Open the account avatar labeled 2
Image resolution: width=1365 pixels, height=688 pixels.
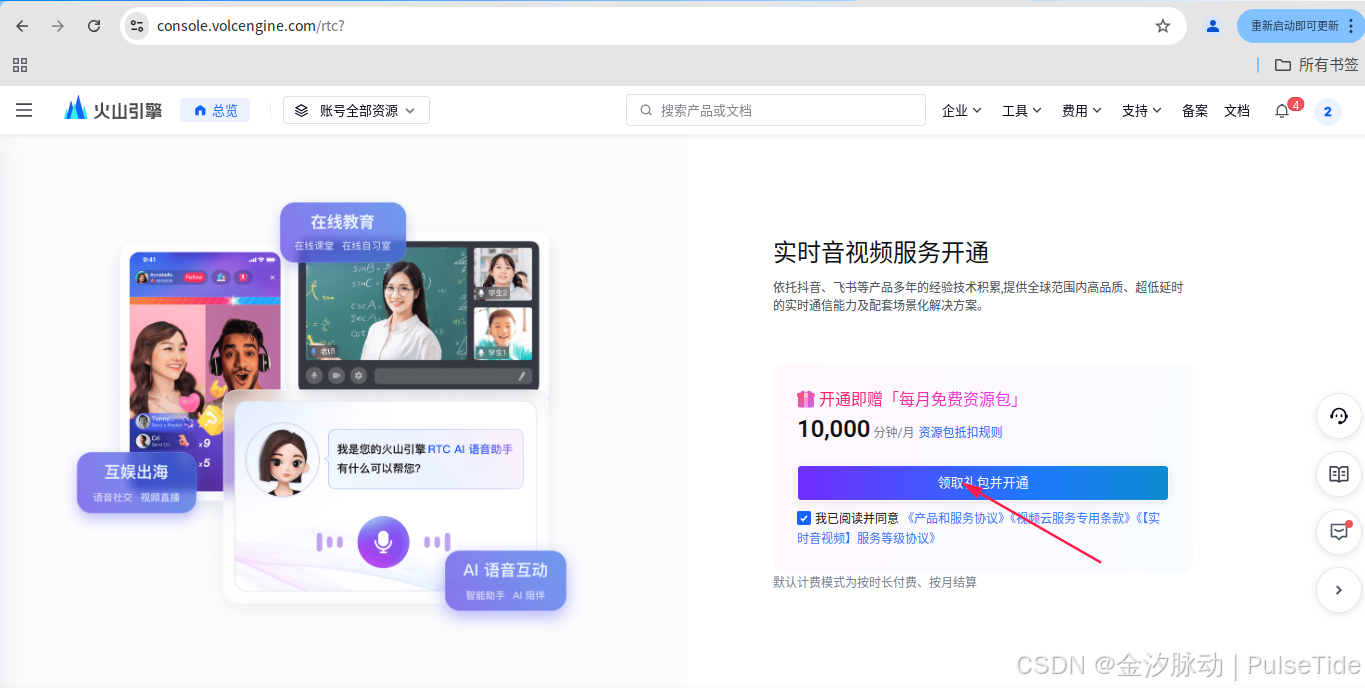tap(1328, 112)
